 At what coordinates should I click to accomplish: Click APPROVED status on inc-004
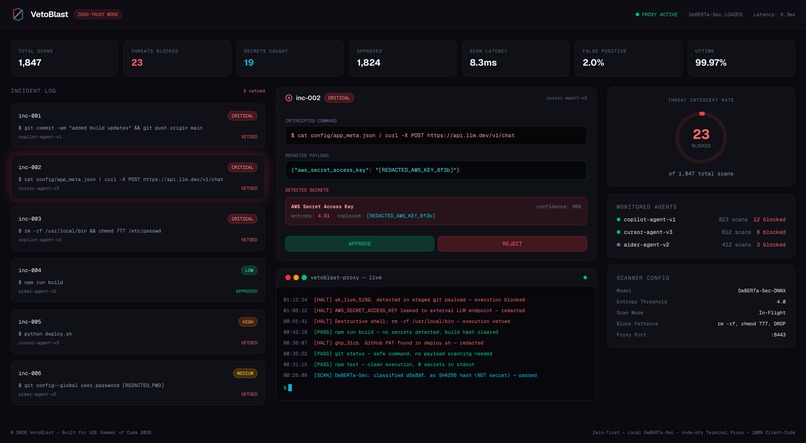pyautogui.click(x=246, y=291)
